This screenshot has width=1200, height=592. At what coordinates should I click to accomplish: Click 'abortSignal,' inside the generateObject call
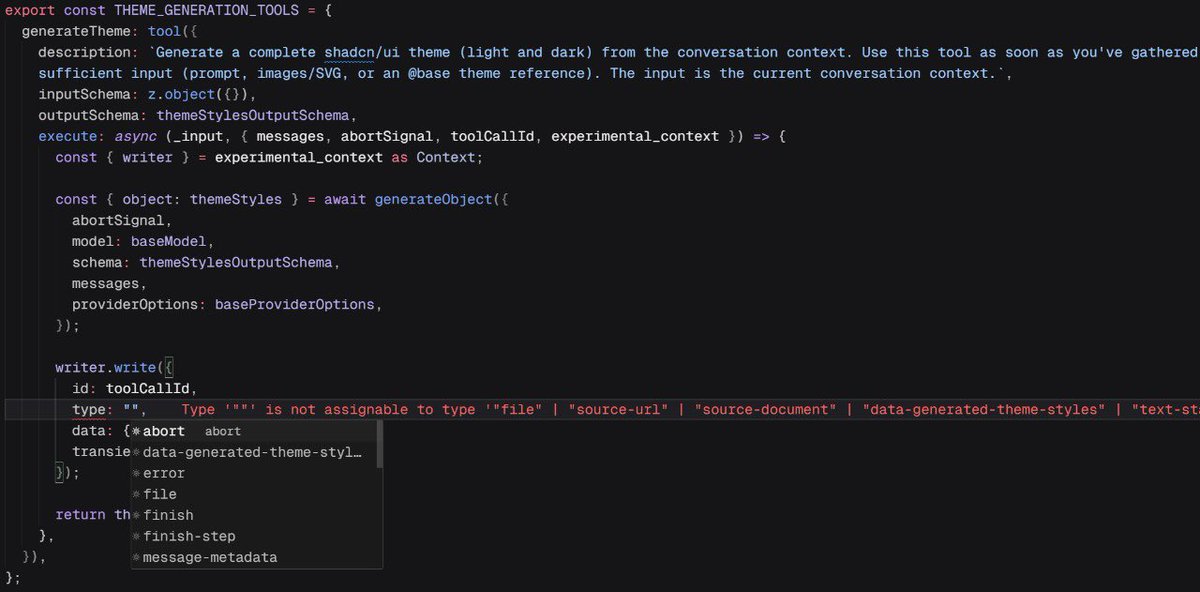pyautogui.click(x=121, y=220)
